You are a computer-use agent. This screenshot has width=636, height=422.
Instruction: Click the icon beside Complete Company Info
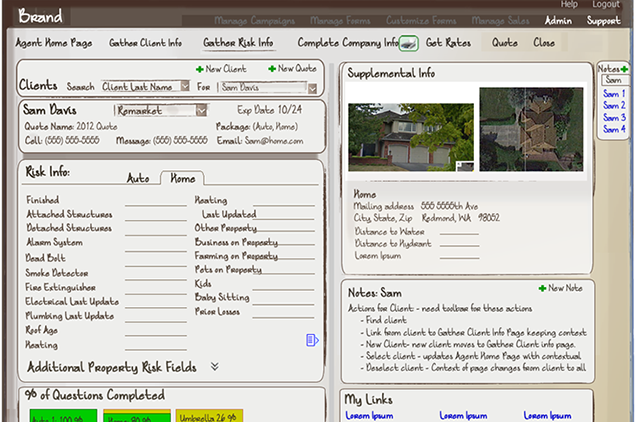point(409,43)
